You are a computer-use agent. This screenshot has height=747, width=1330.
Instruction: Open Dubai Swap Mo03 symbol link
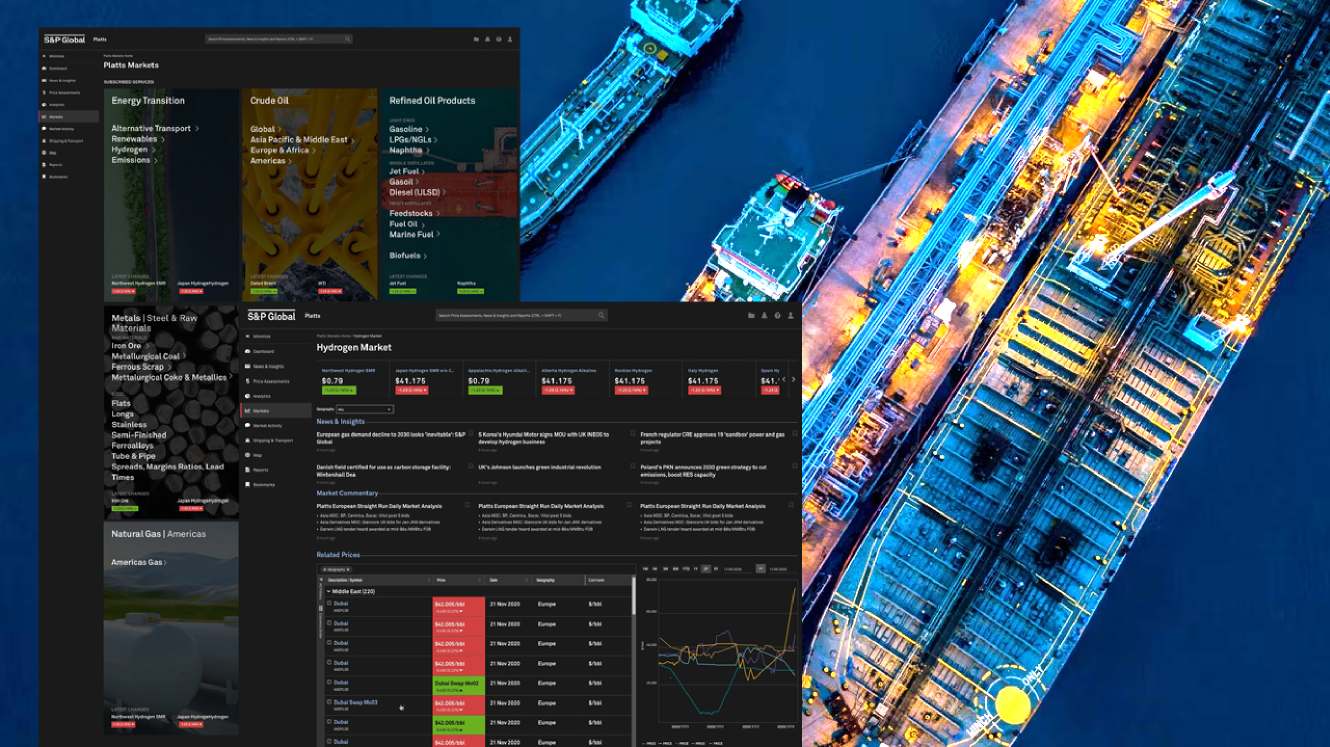[355, 702]
